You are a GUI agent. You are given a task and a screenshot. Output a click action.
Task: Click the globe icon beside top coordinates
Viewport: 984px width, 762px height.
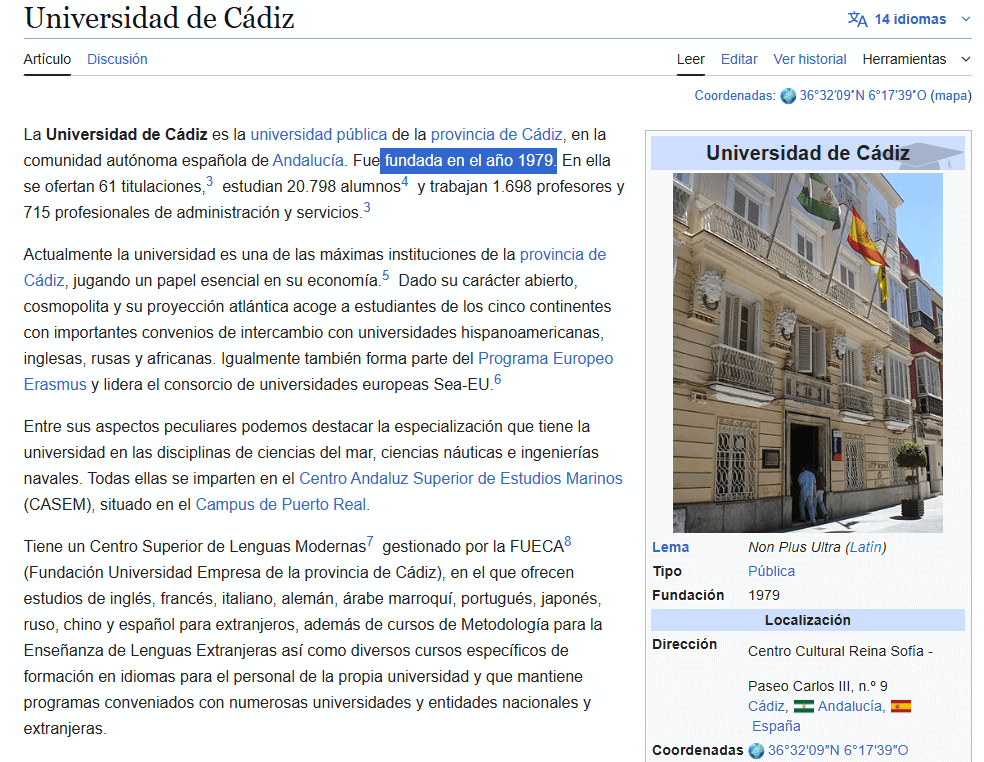coord(788,96)
